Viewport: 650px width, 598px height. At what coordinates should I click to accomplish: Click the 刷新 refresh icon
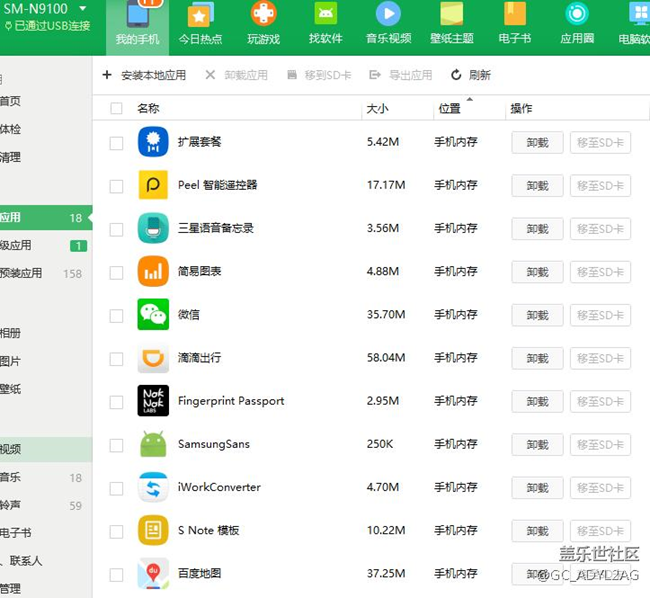pos(457,75)
